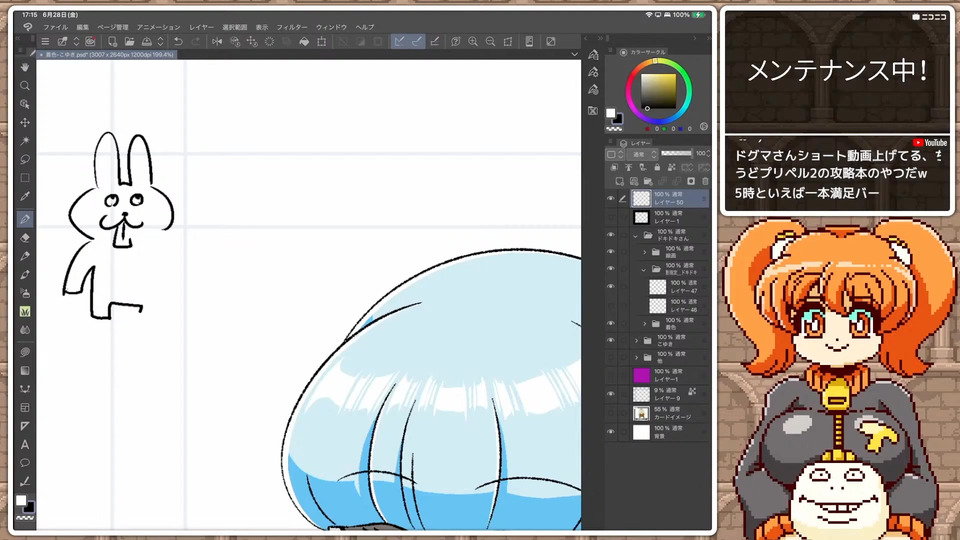Viewport: 960px width, 540px height.
Task: Select the Rectangle marquee tool
Action: [x=25, y=178]
